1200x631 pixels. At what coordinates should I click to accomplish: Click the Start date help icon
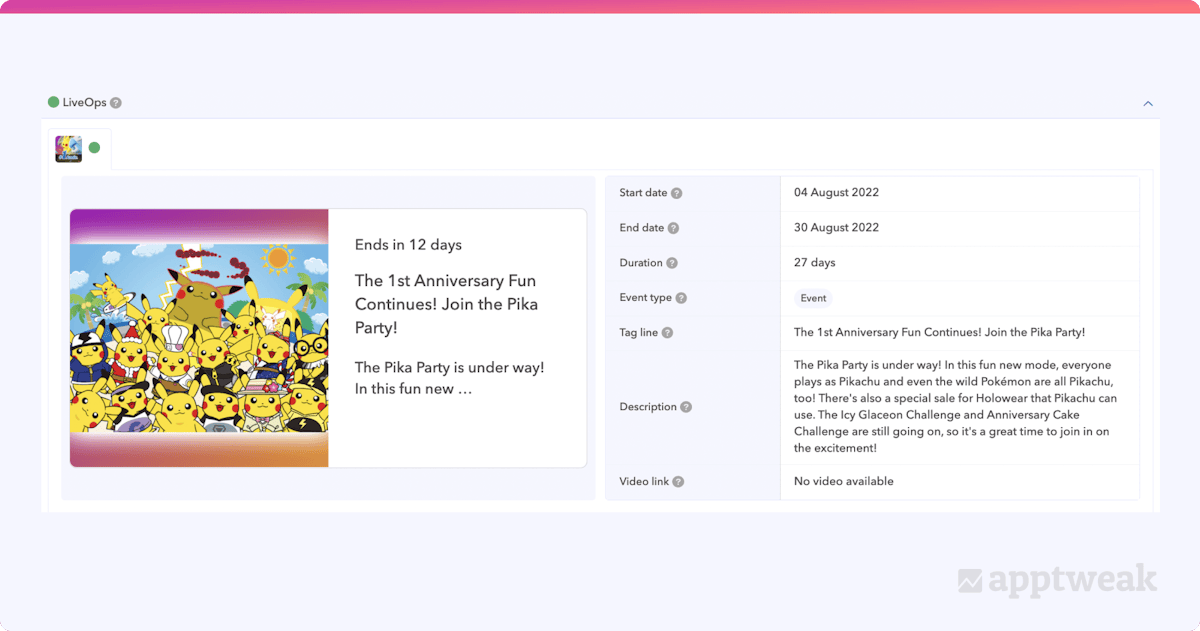pyautogui.click(x=676, y=193)
